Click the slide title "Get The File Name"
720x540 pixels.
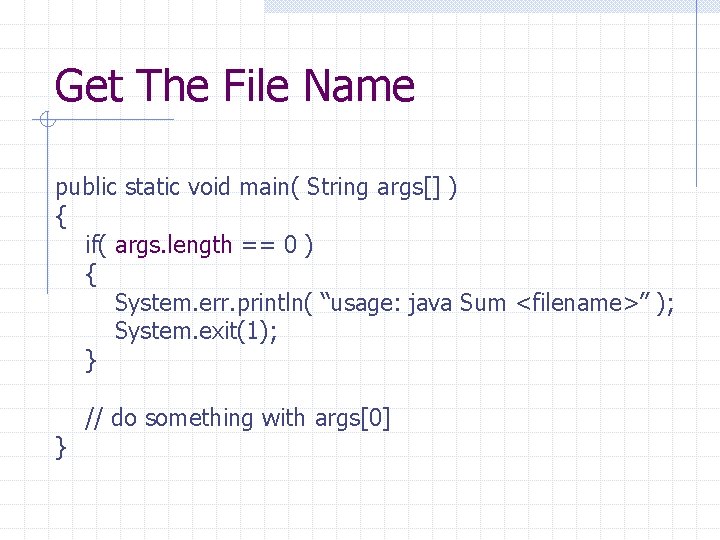click(x=235, y=86)
